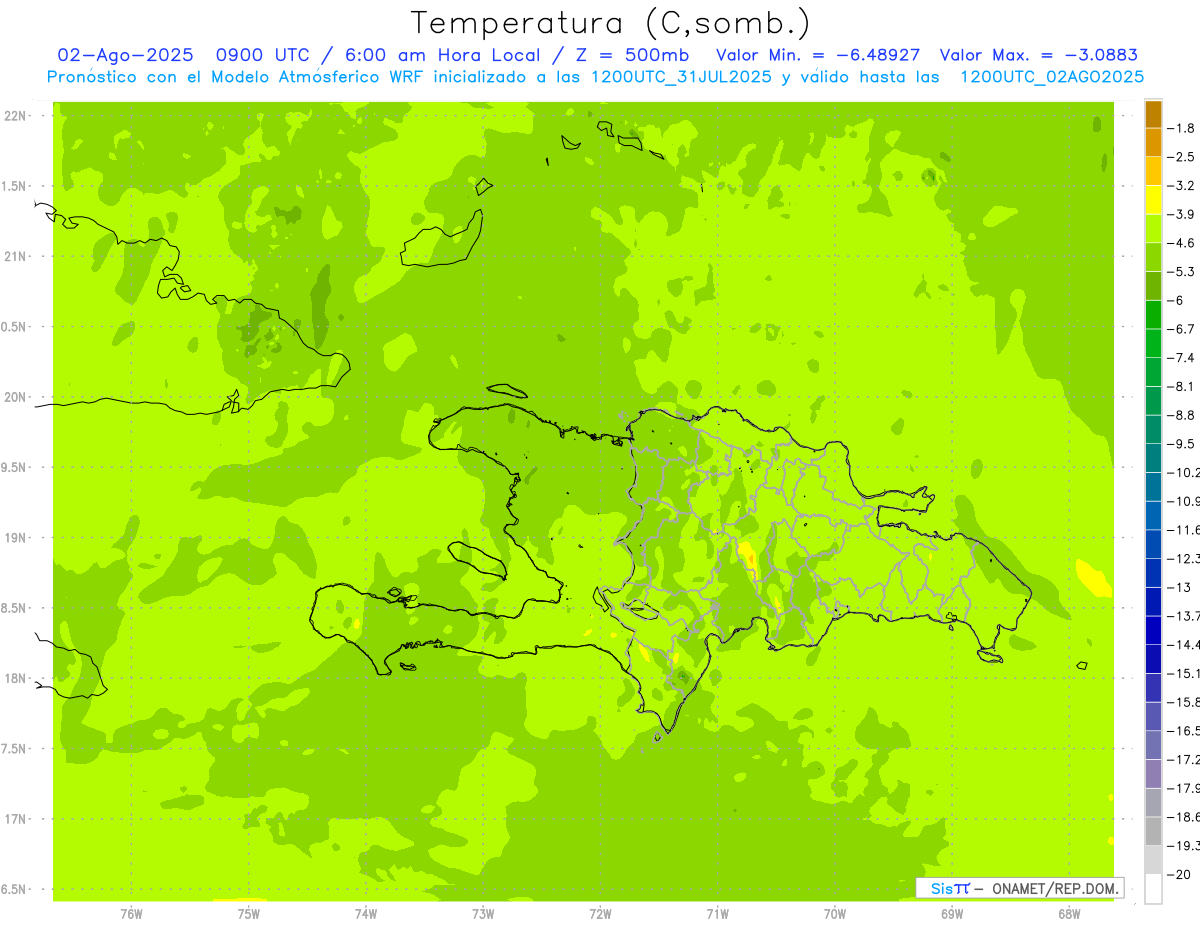Image resolution: width=1200 pixels, height=927 pixels.
Task: Pick the orange swatch between -1.8 and -2.5
Action: tap(1153, 143)
